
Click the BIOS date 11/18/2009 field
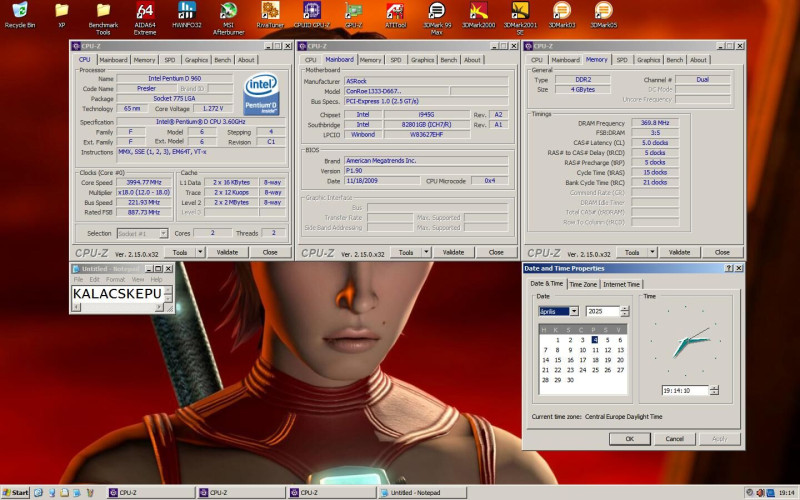[x=382, y=181]
